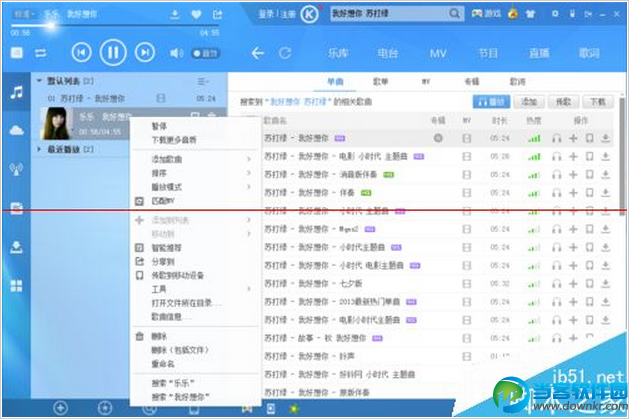Choose 智能推荐 in the context menu

coord(166,248)
